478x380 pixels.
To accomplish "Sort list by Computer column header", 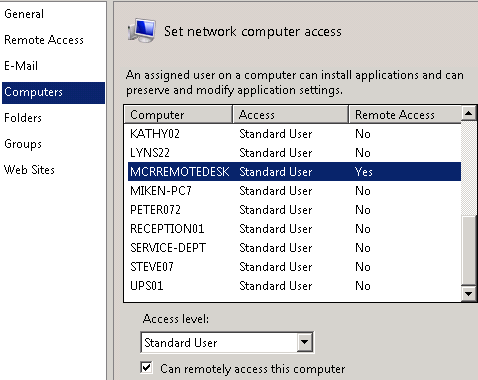I will click(178, 115).
